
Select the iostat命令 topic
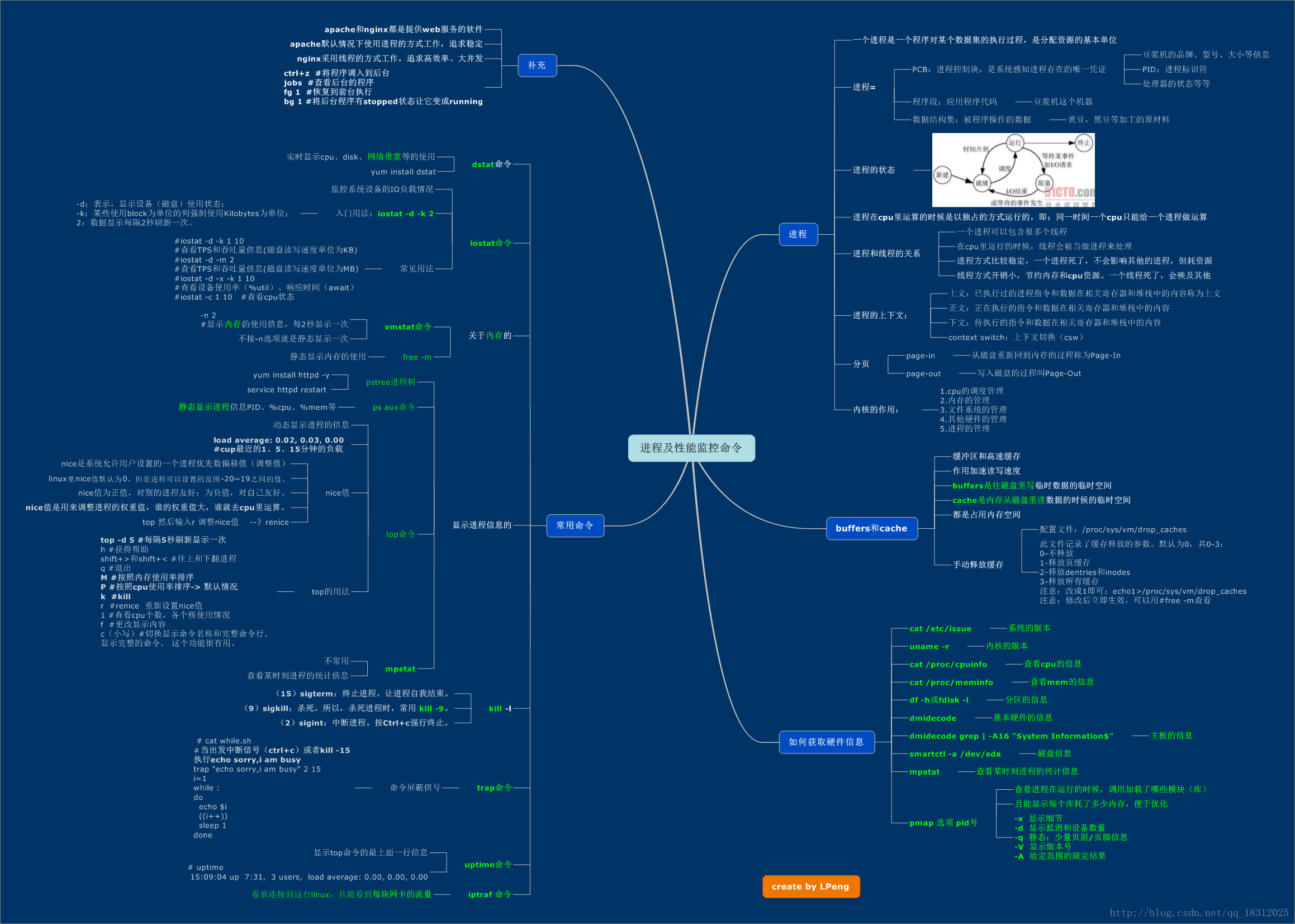(490, 243)
